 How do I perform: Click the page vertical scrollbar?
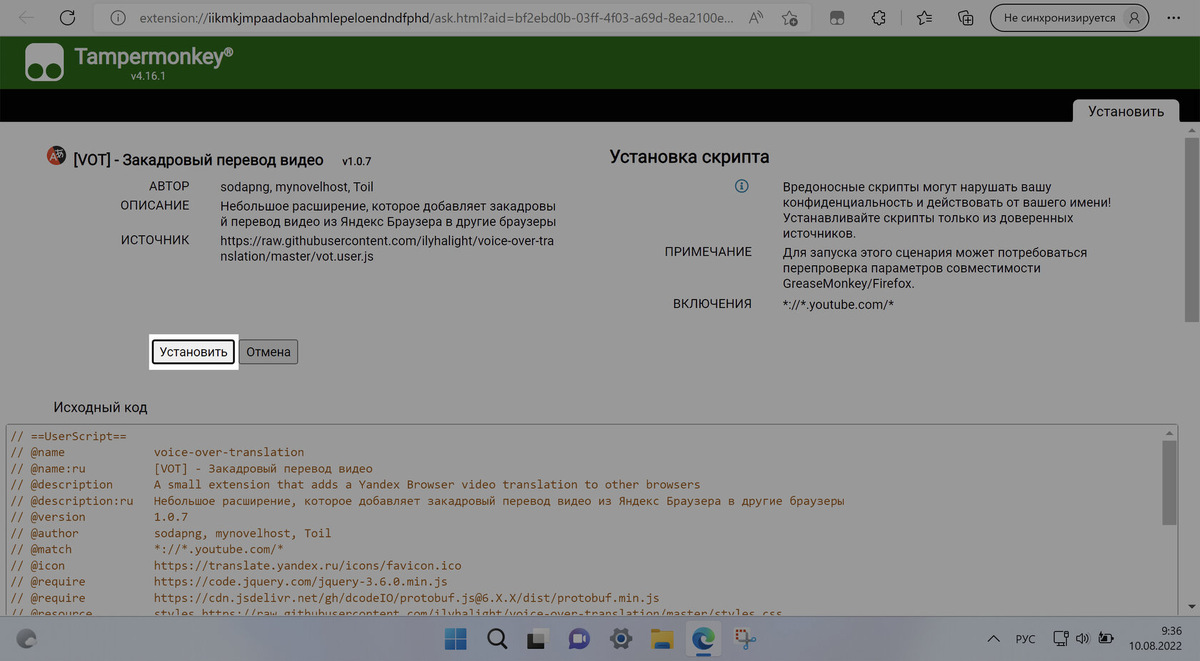point(1190,230)
